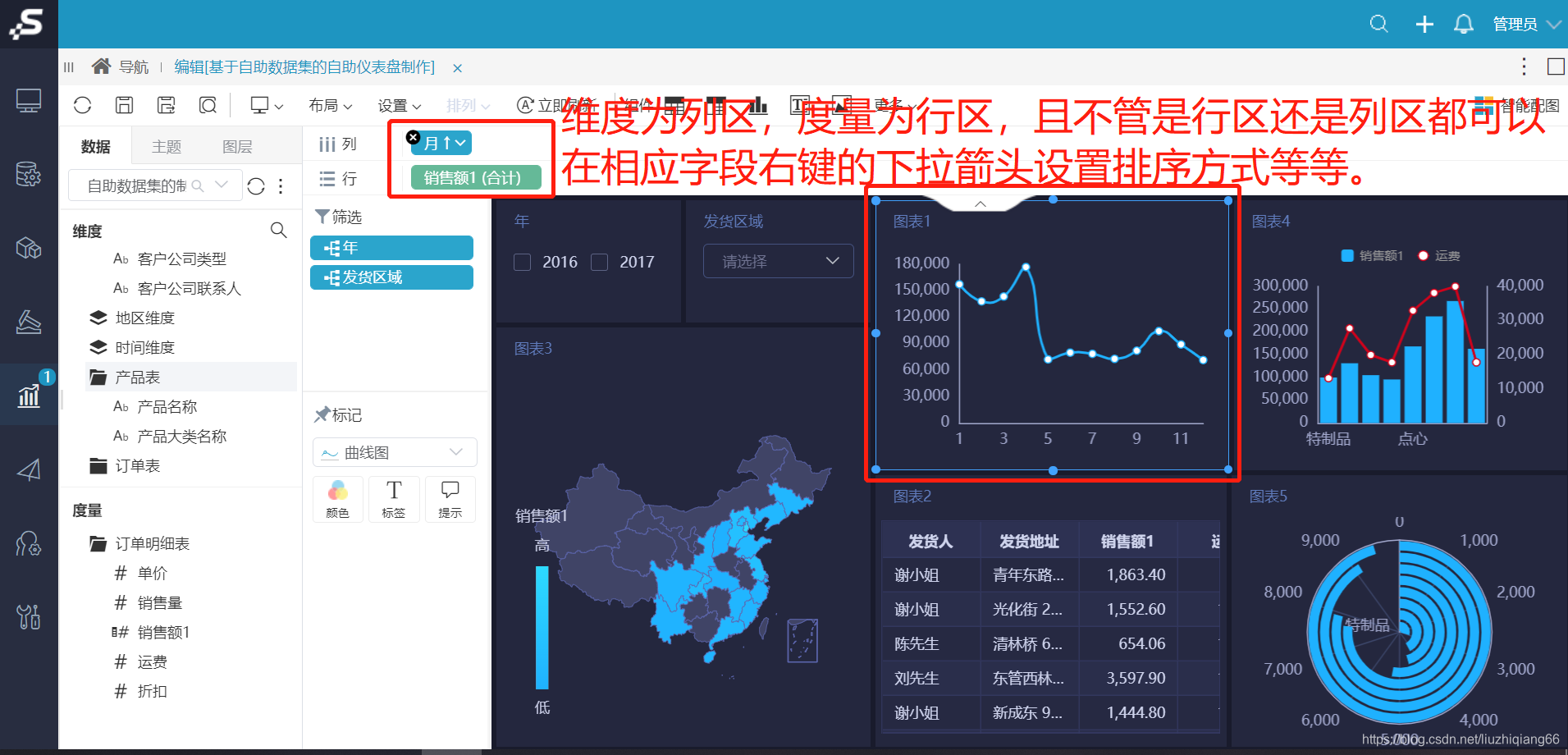Sort by the 发货人 column header

930,542
